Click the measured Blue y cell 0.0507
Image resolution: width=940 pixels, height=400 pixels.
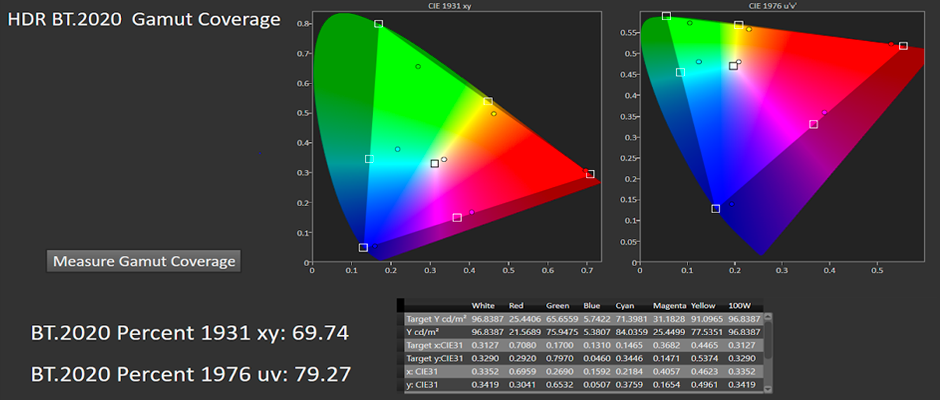[x=596, y=385]
